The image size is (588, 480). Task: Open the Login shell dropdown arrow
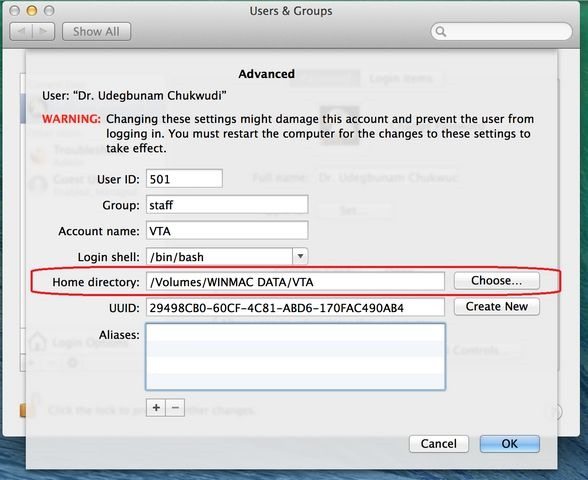(x=300, y=256)
